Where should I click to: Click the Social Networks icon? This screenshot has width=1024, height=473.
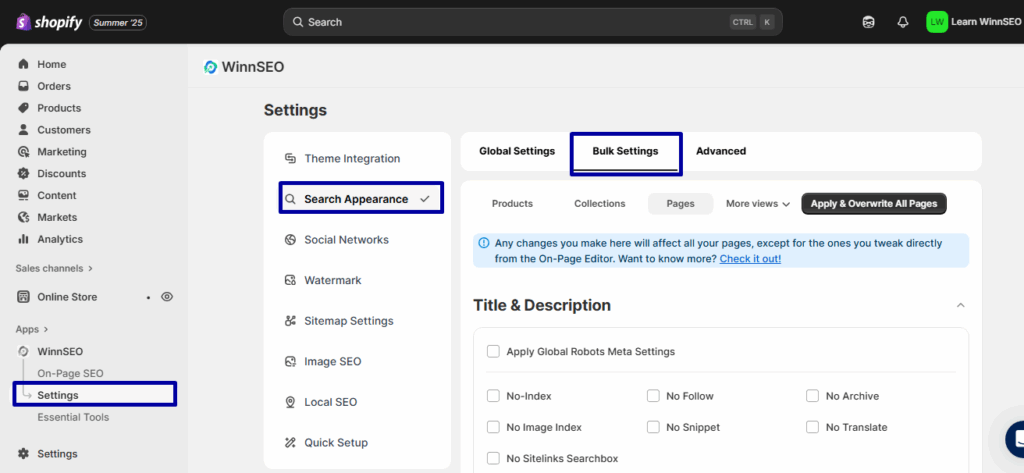pos(291,240)
